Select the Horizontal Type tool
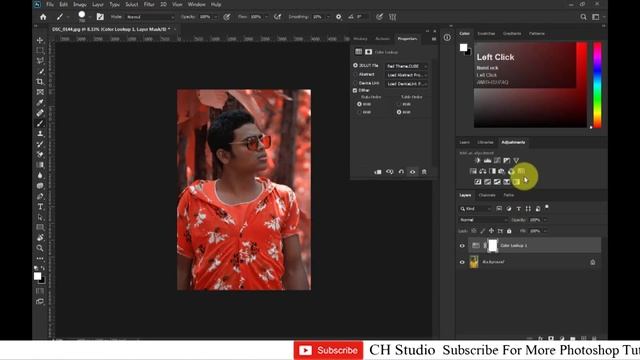Image resolution: width=640 pixels, height=360 pixels. pos(40,207)
